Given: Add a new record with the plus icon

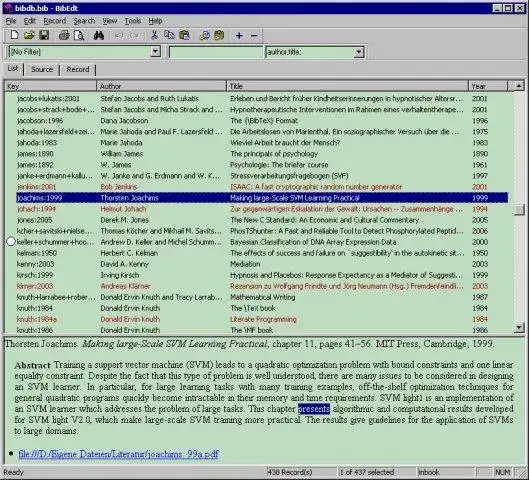Looking at the screenshot, I should (x=239, y=35).
